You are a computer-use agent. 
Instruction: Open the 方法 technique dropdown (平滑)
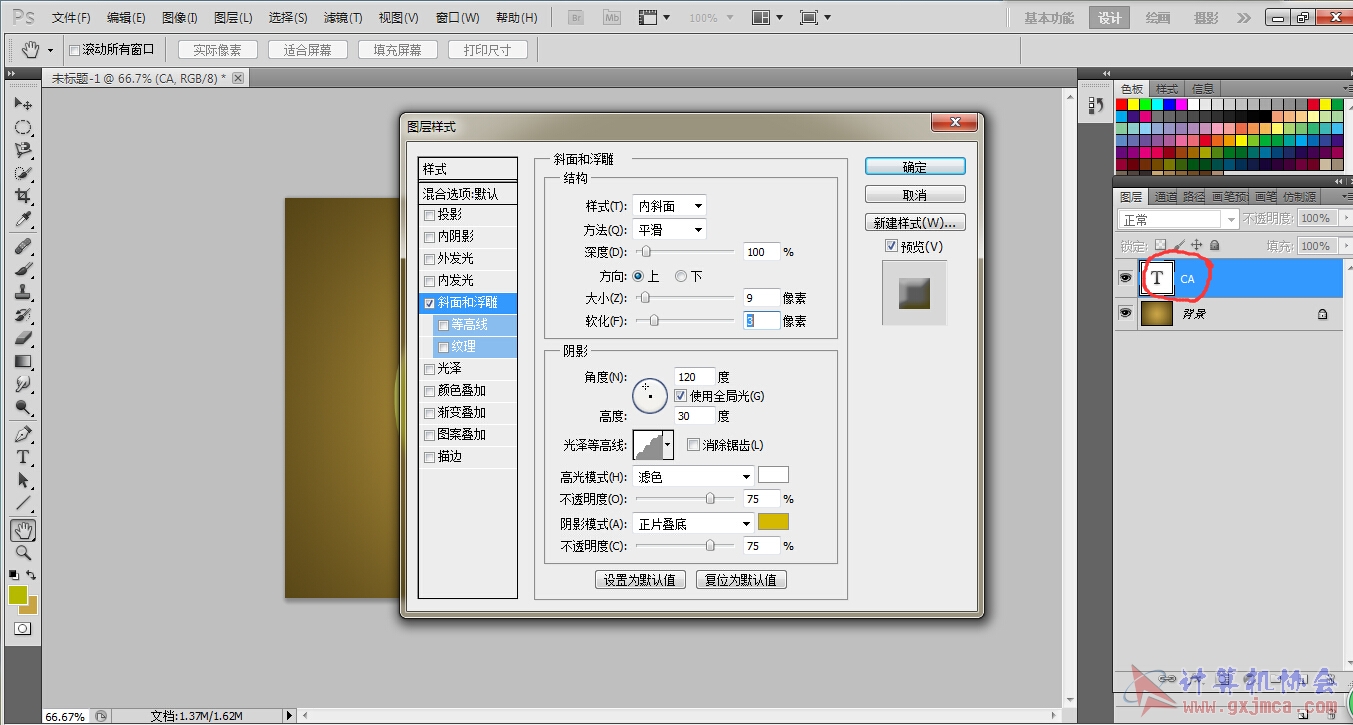[x=670, y=230]
